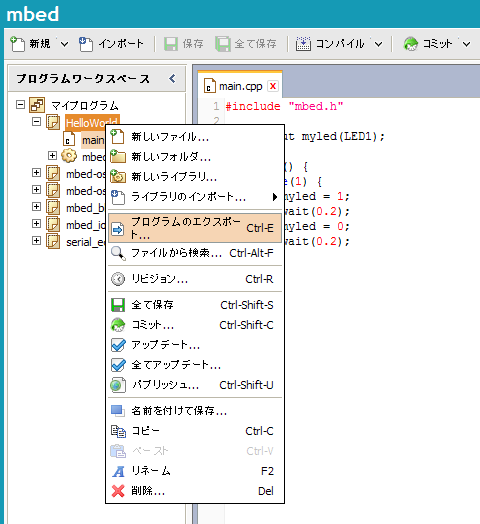Choose プログラムのエクスポート... menu entry
The height and width of the screenshot is (524, 480).
point(195,229)
